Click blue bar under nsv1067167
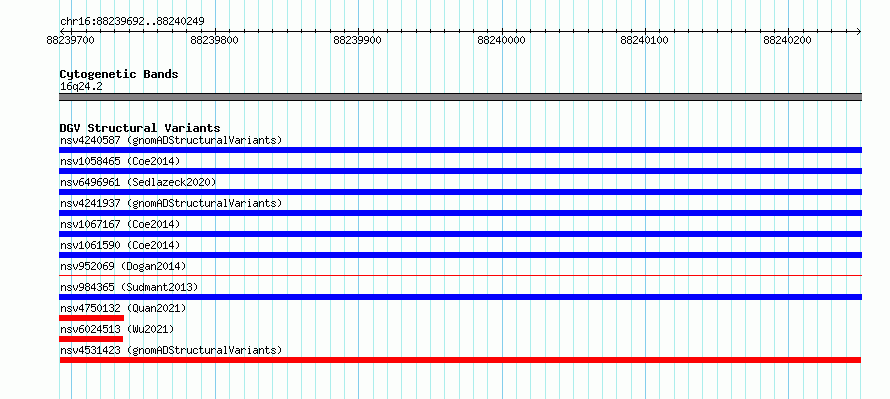The width and height of the screenshot is (890, 399). (x=460, y=234)
